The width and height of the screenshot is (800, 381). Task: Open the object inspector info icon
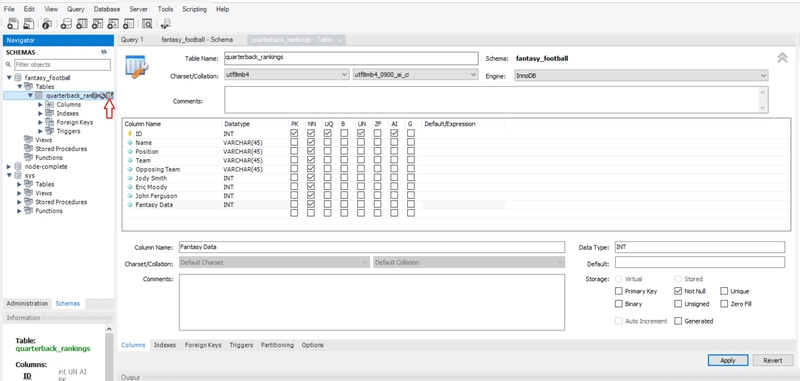point(47,23)
